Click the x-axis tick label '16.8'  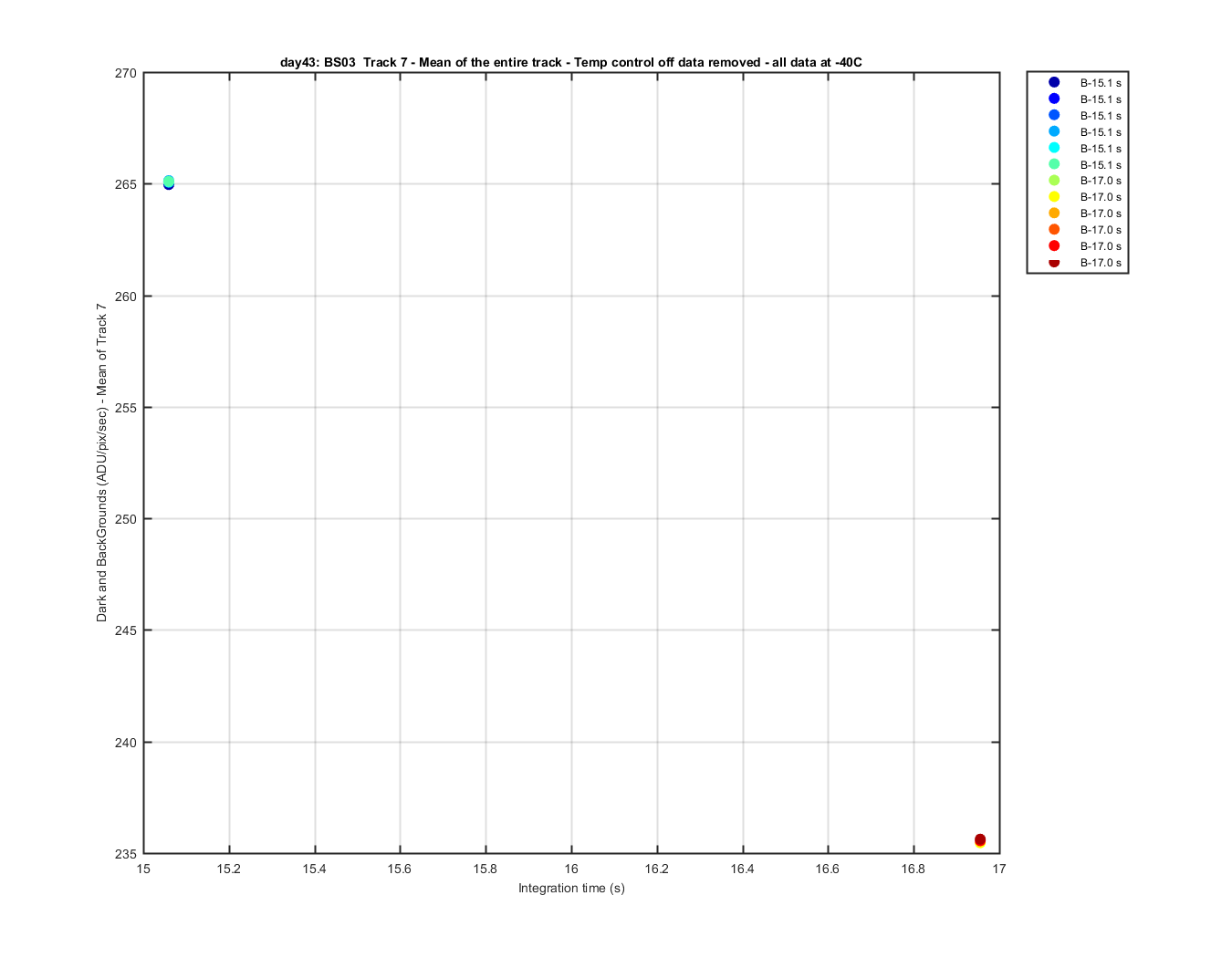click(x=914, y=869)
